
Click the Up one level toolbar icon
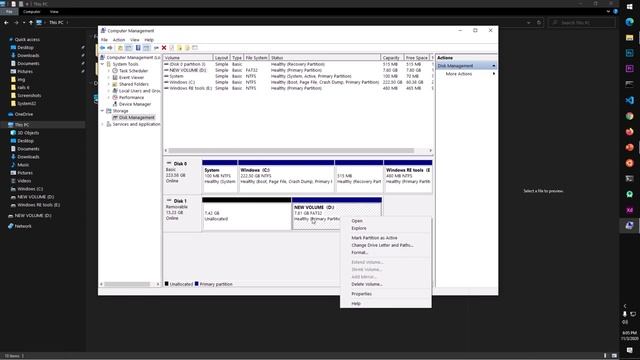[x=120, y=48]
